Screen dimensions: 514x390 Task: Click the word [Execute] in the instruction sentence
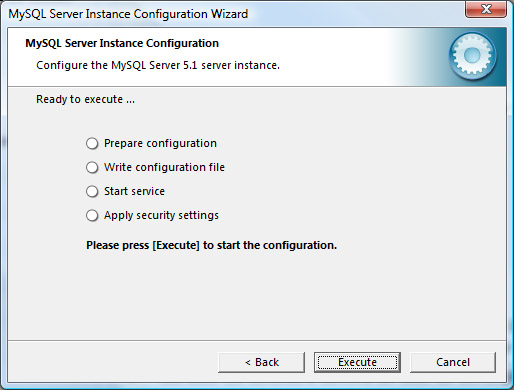tap(176, 245)
